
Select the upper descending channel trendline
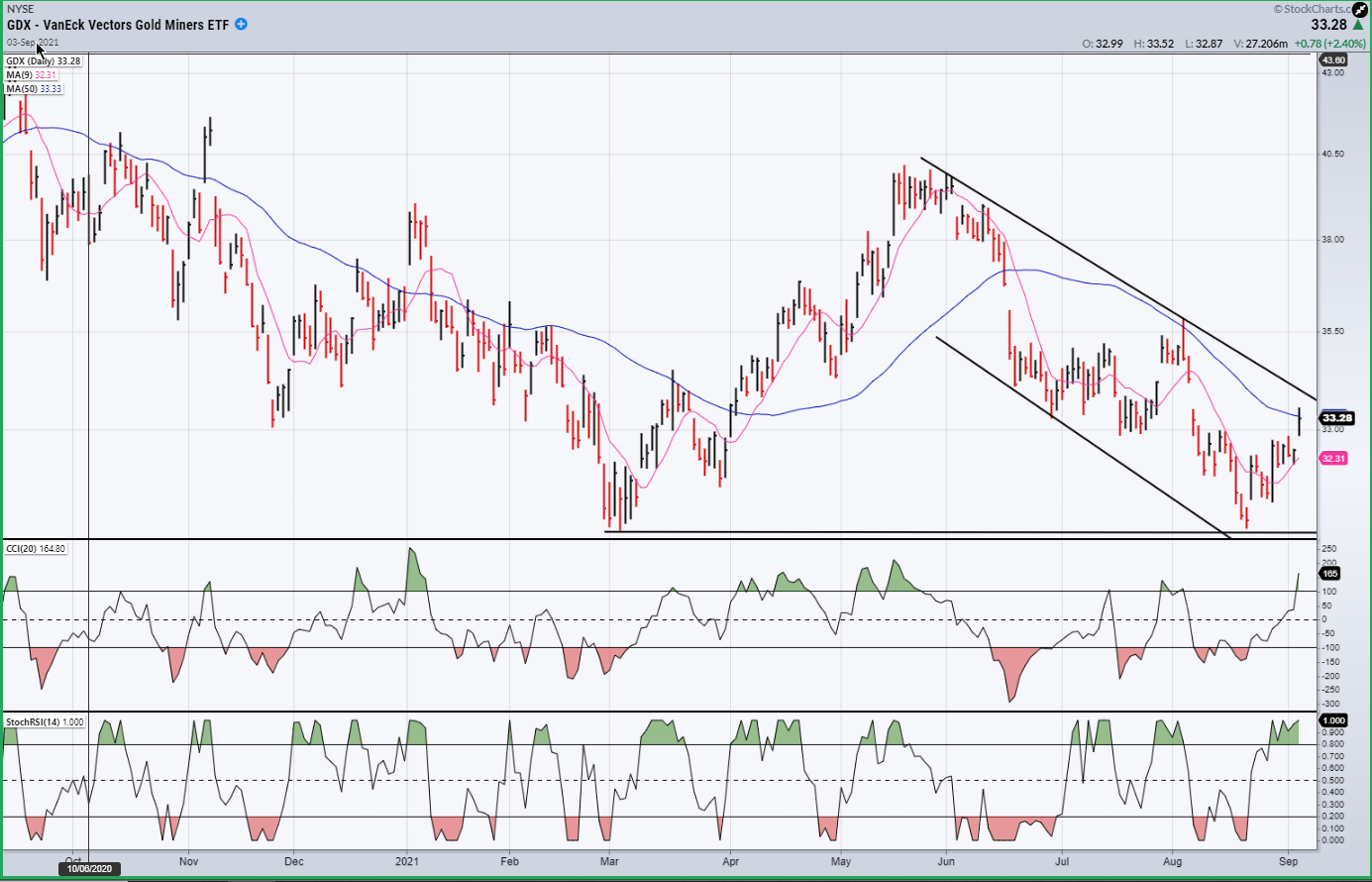click(x=1119, y=278)
